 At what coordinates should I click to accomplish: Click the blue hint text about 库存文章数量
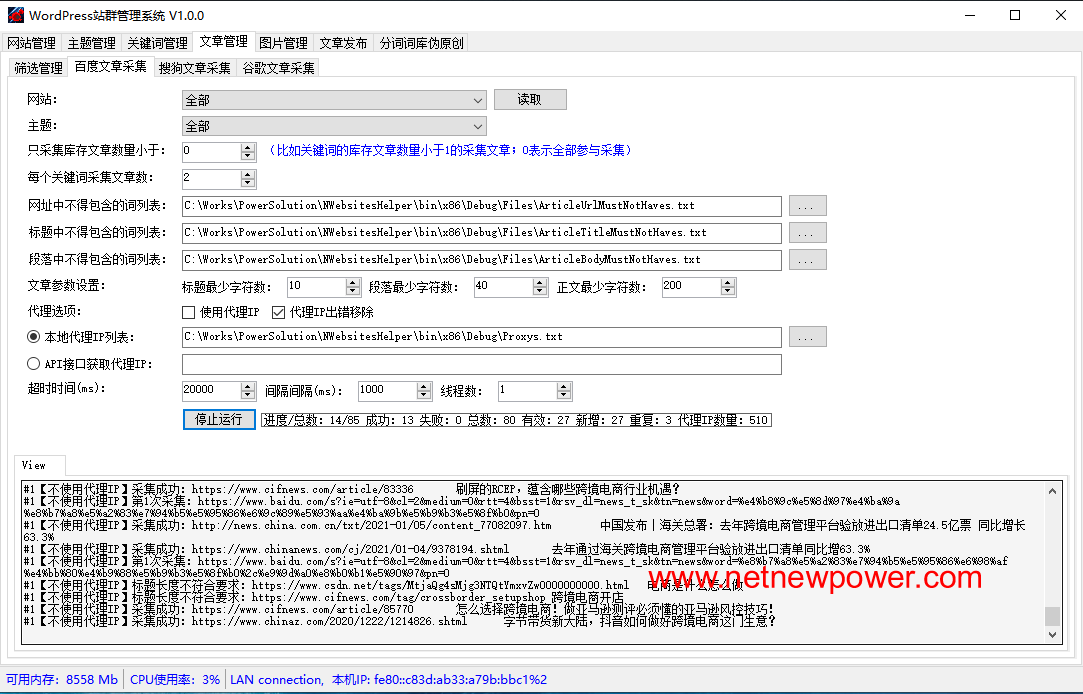[450, 151]
